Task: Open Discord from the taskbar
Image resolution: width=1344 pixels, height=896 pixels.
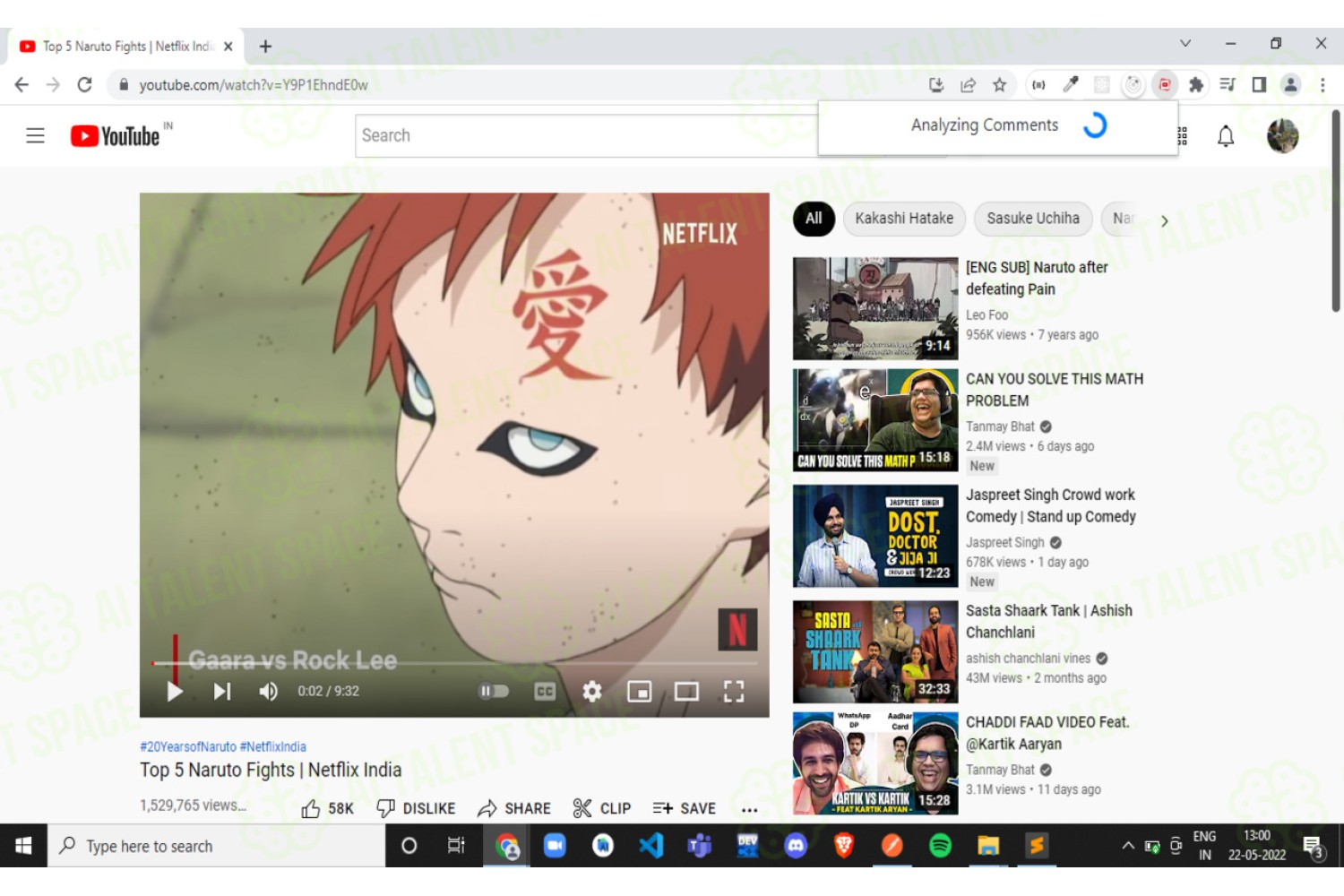Action: click(x=796, y=846)
